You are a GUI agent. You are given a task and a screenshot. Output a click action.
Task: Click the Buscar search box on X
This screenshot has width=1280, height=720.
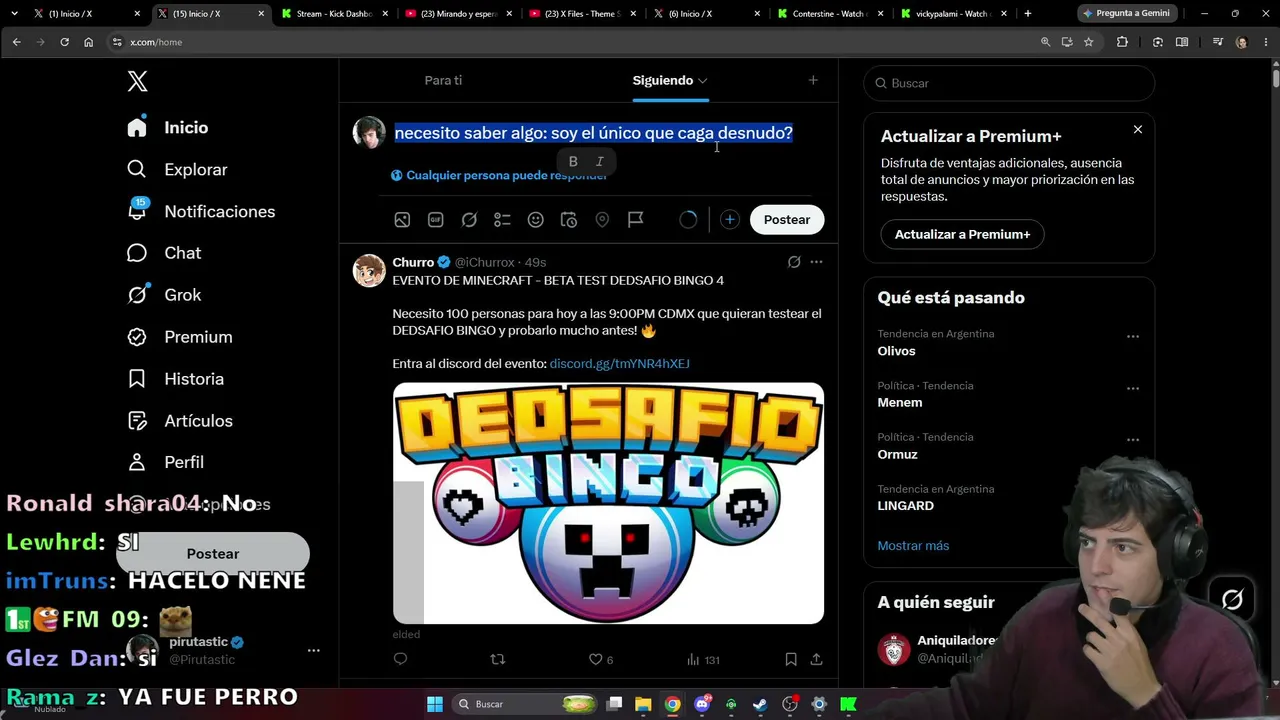click(x=1009, y=83)
